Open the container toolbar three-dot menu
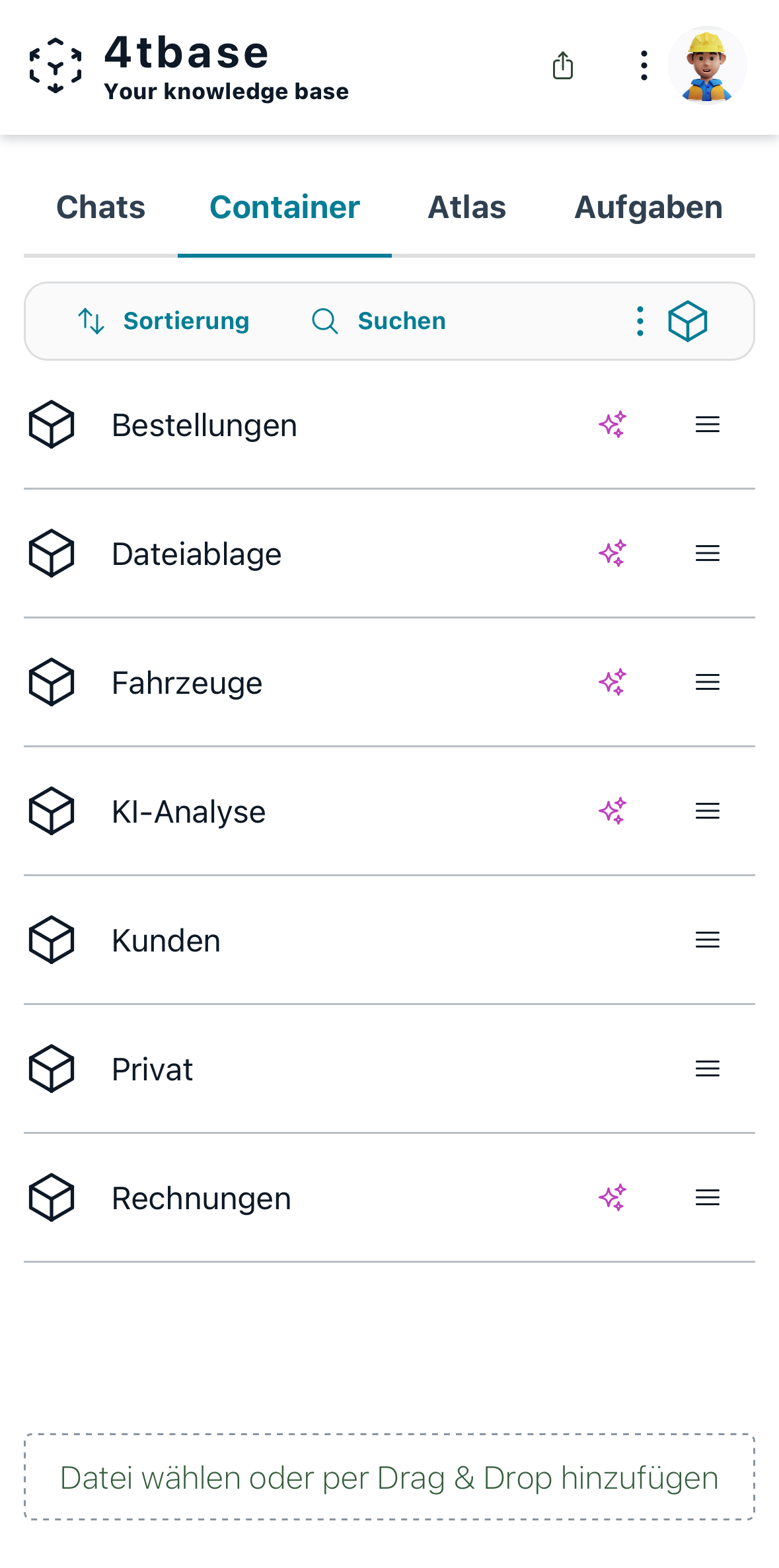779x1568 pixels. (640, 321)
